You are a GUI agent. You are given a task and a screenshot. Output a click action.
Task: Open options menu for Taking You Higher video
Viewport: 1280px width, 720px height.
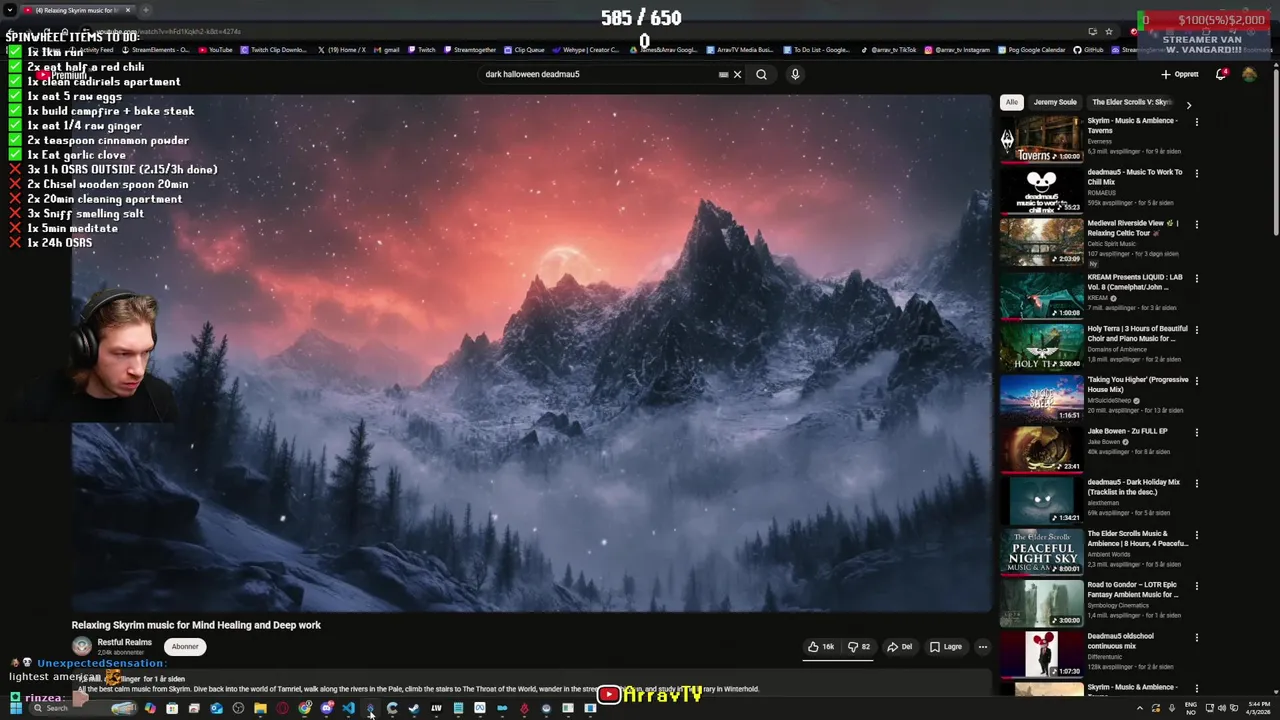(x=1196, y=381)
